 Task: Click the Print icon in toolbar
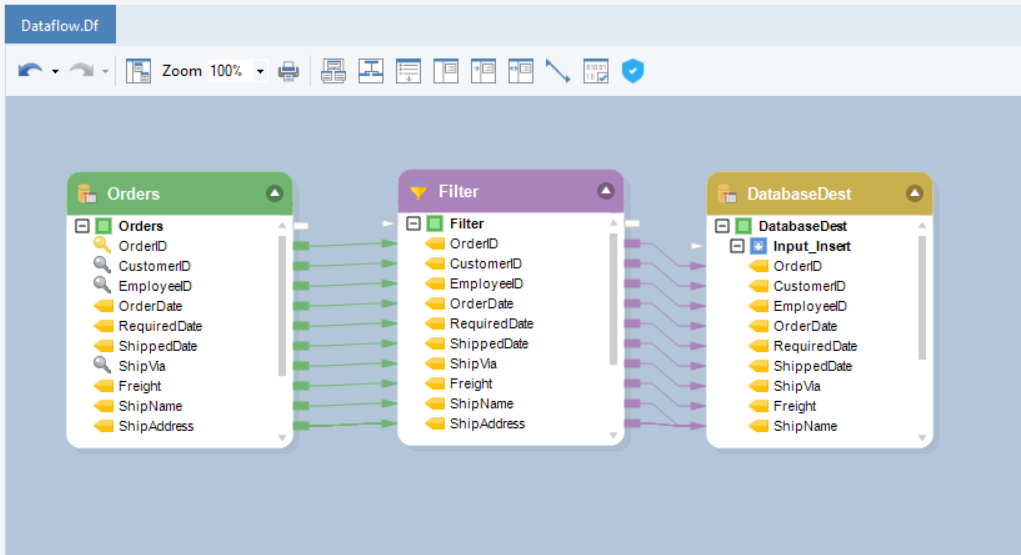pos(288,71)
